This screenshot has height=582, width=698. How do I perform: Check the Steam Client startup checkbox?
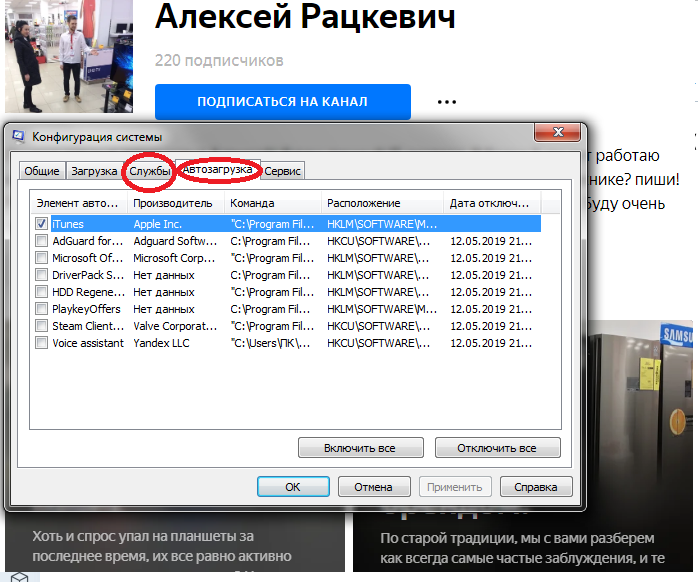click(x=41, y=326)
